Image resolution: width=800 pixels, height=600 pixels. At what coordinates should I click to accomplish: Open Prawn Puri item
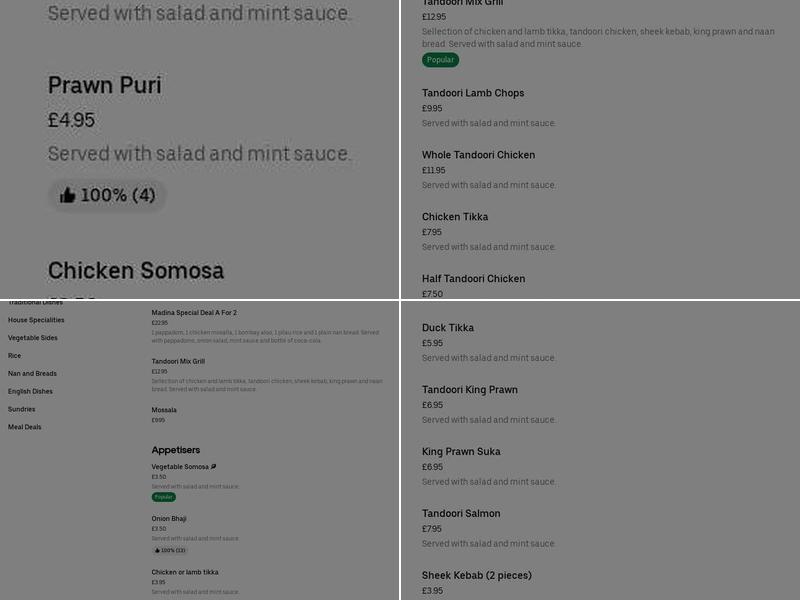pyautogui.click(x=105, y=86)
